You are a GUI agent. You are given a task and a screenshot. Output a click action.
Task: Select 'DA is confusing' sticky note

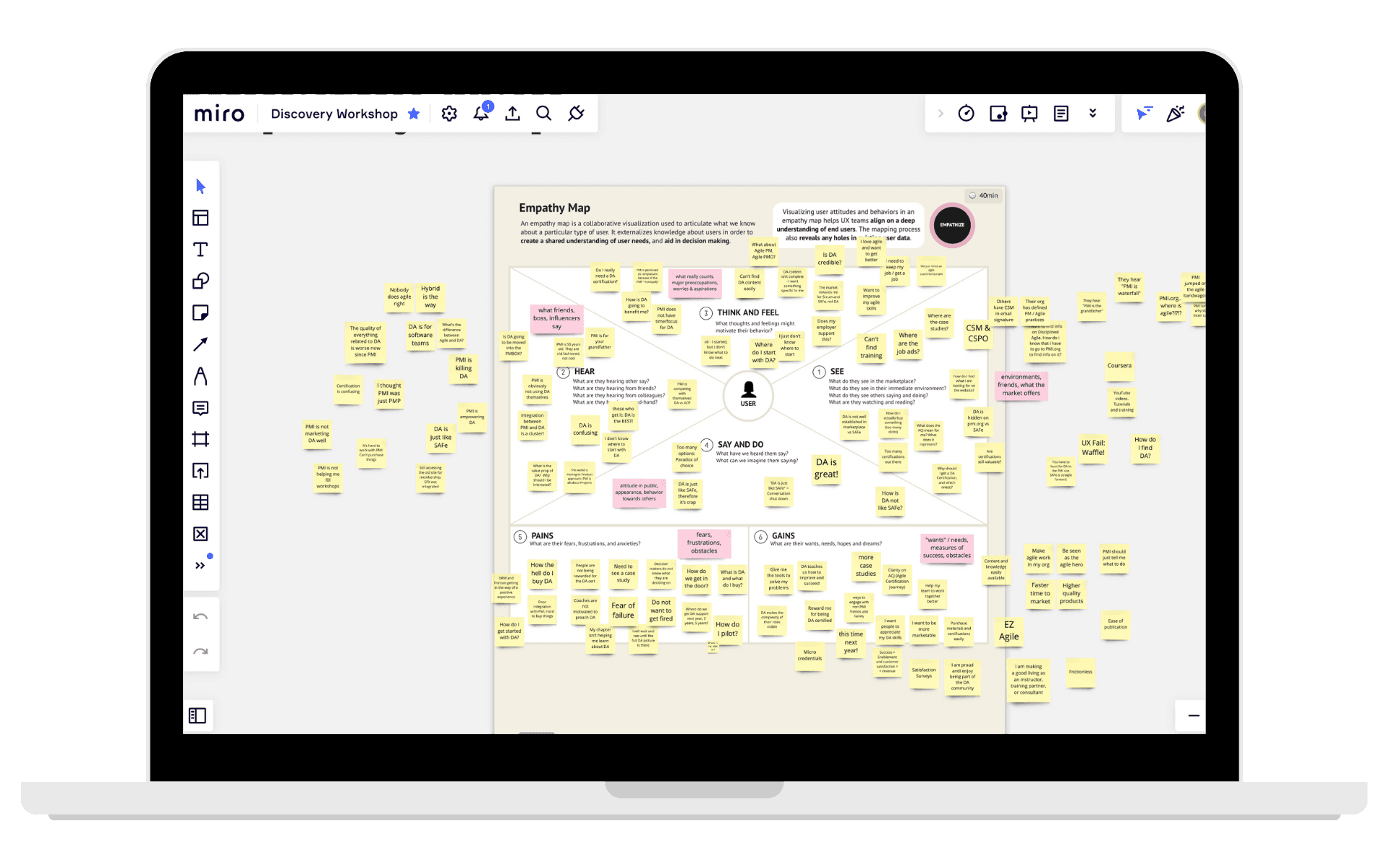point(585,429)
